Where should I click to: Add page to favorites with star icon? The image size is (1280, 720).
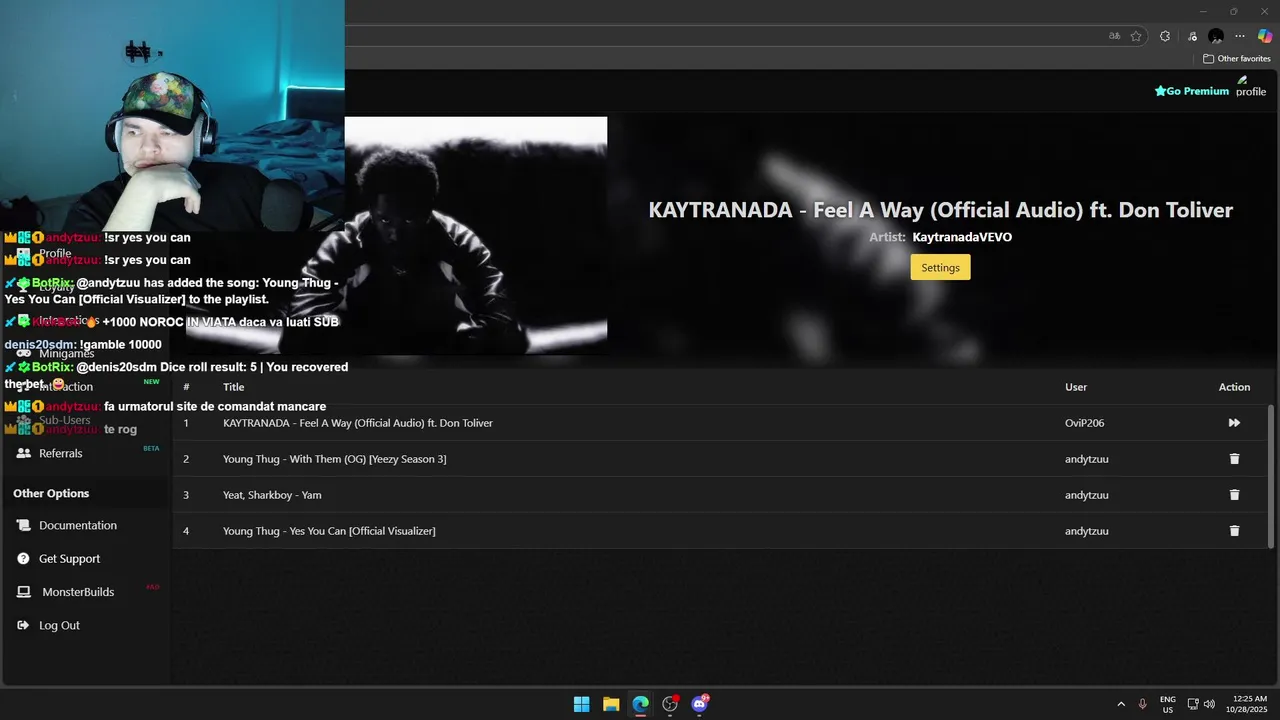[1136, 36]
